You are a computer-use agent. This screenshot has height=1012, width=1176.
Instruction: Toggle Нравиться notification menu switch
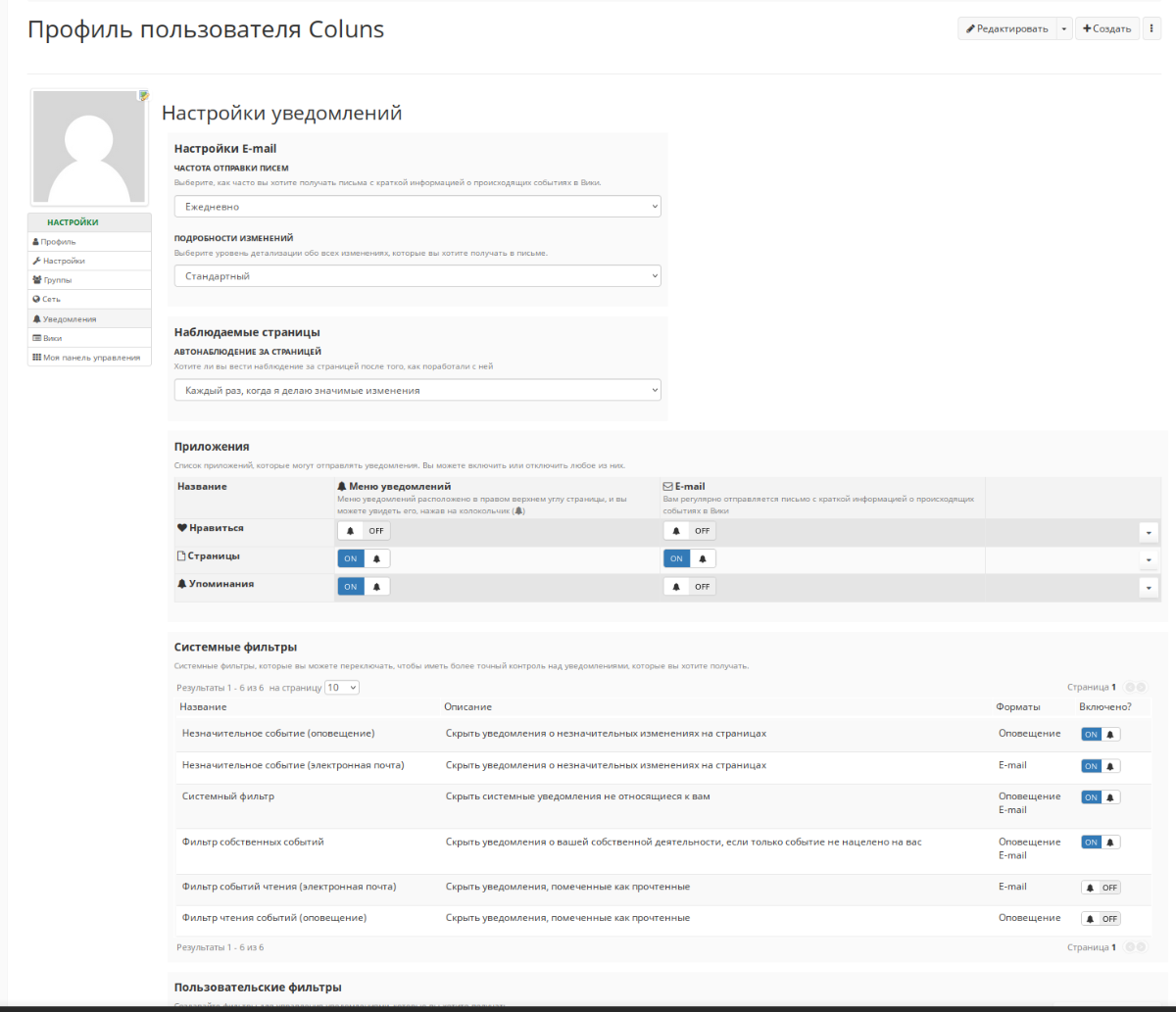(x=364, y=531)
